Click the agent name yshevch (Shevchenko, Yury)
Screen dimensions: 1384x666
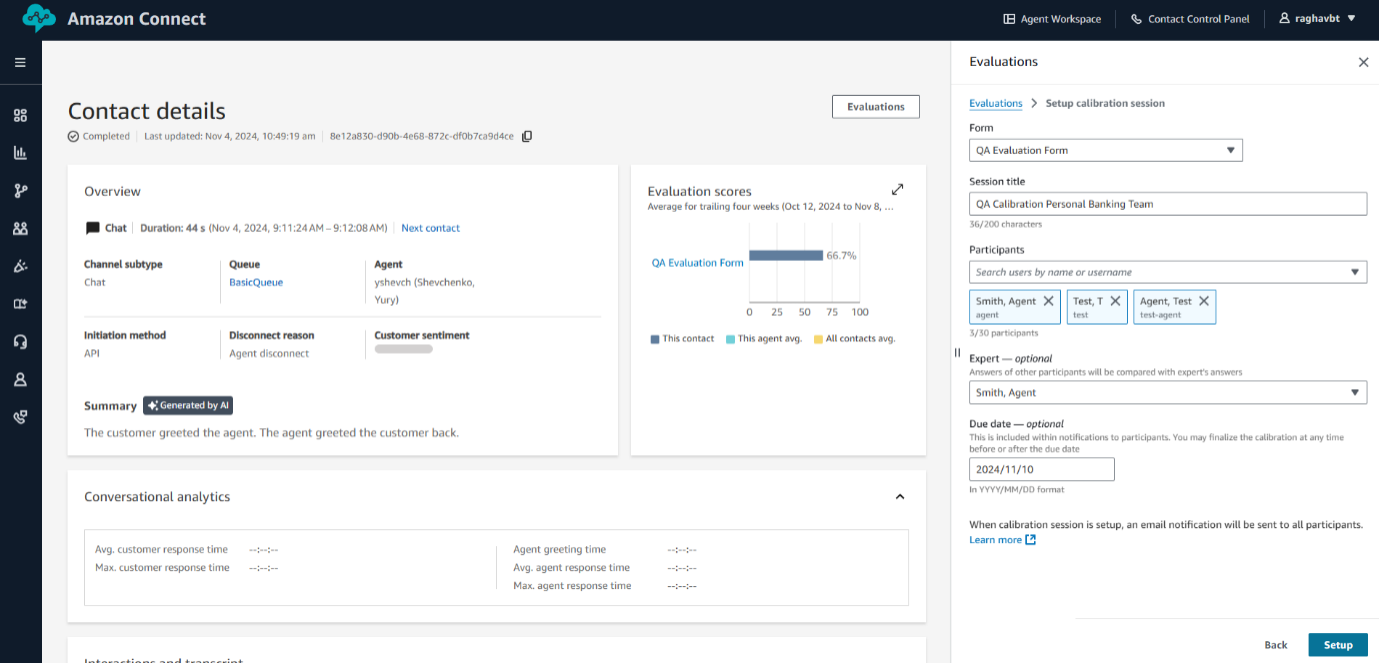(x=425, y=291)
